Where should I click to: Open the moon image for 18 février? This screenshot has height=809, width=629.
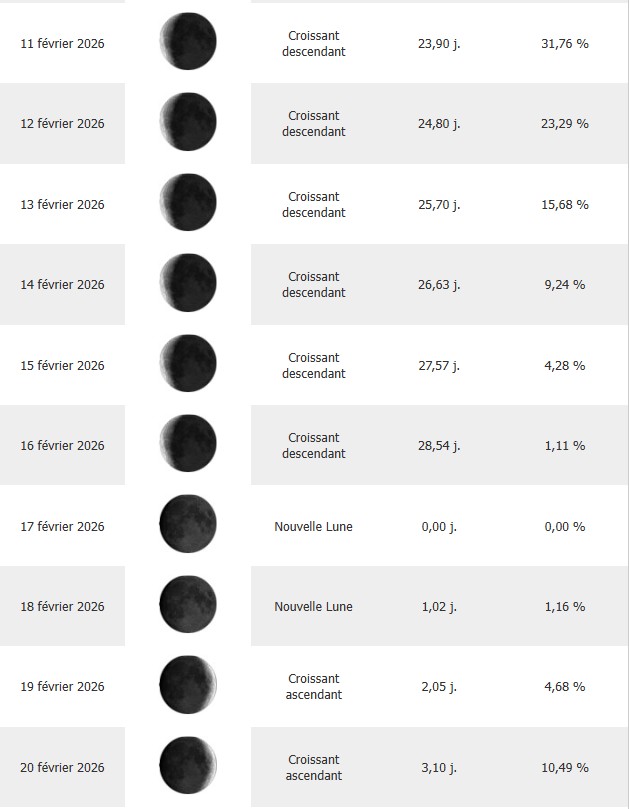[188, 605]
